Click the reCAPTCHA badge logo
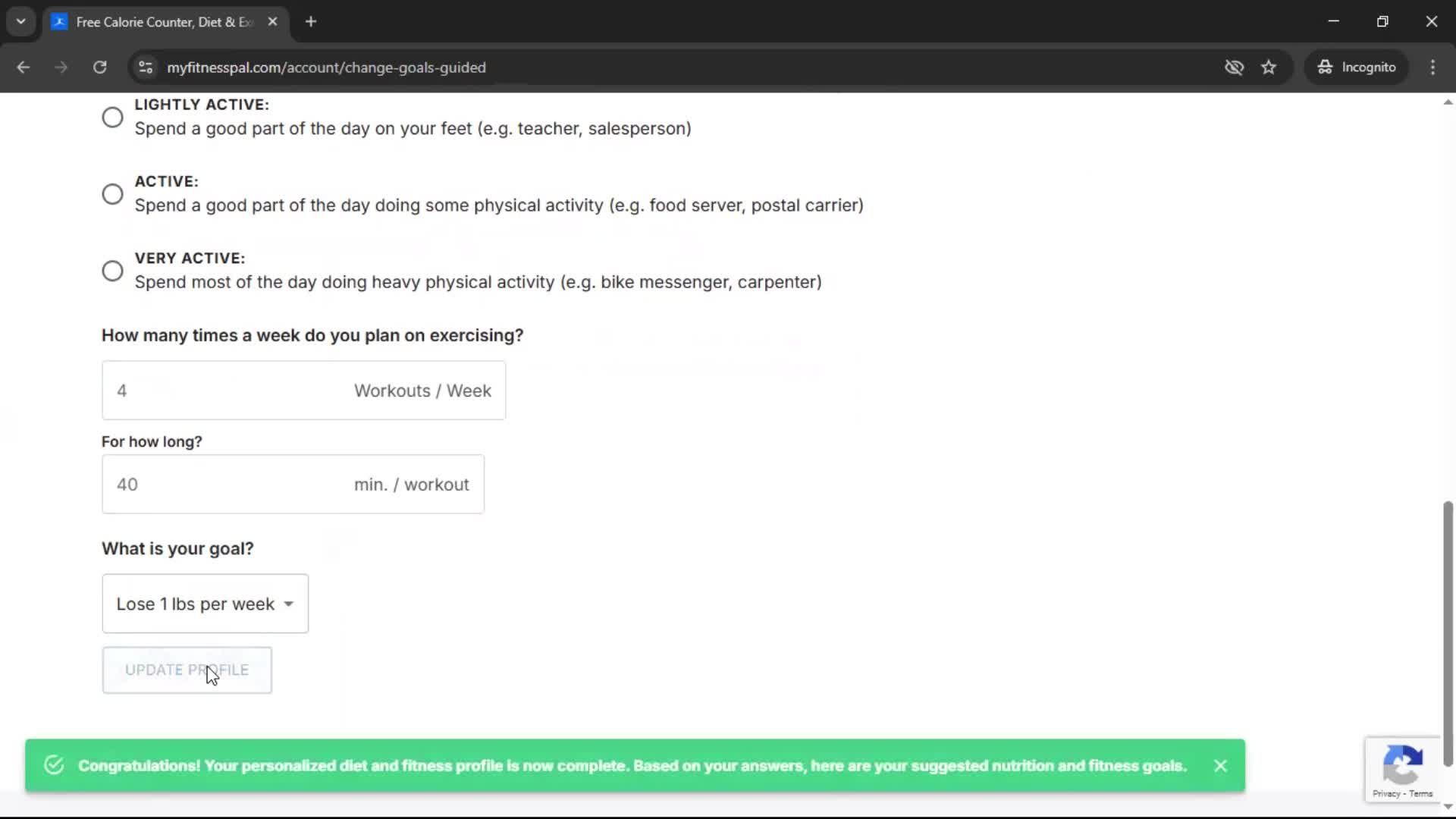Viewport: 1456px width, 819px height. pyautogui.click(x=1402, y=764)
